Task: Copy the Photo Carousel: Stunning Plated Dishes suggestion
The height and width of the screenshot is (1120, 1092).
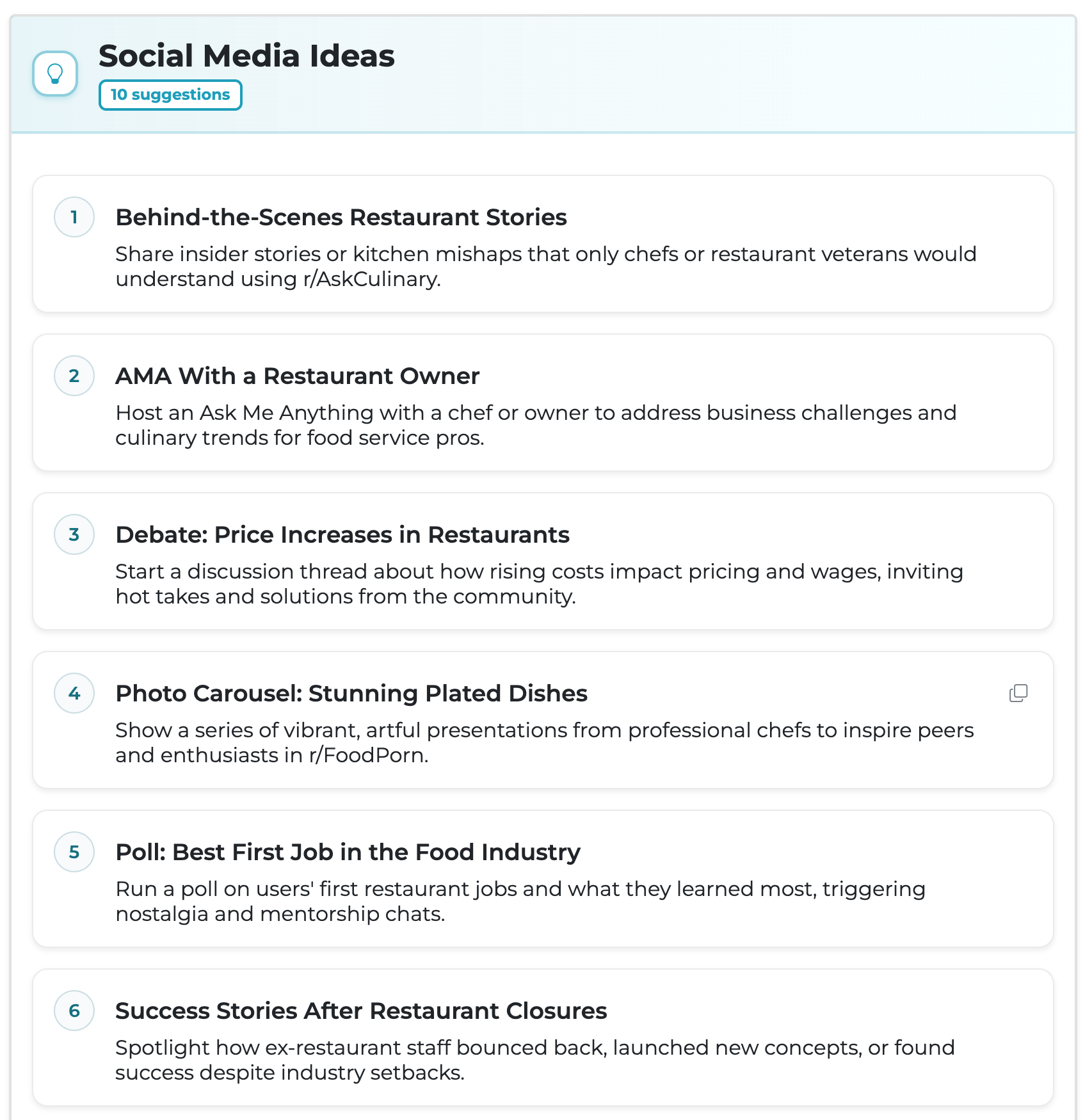Action: click(1018, 693)
